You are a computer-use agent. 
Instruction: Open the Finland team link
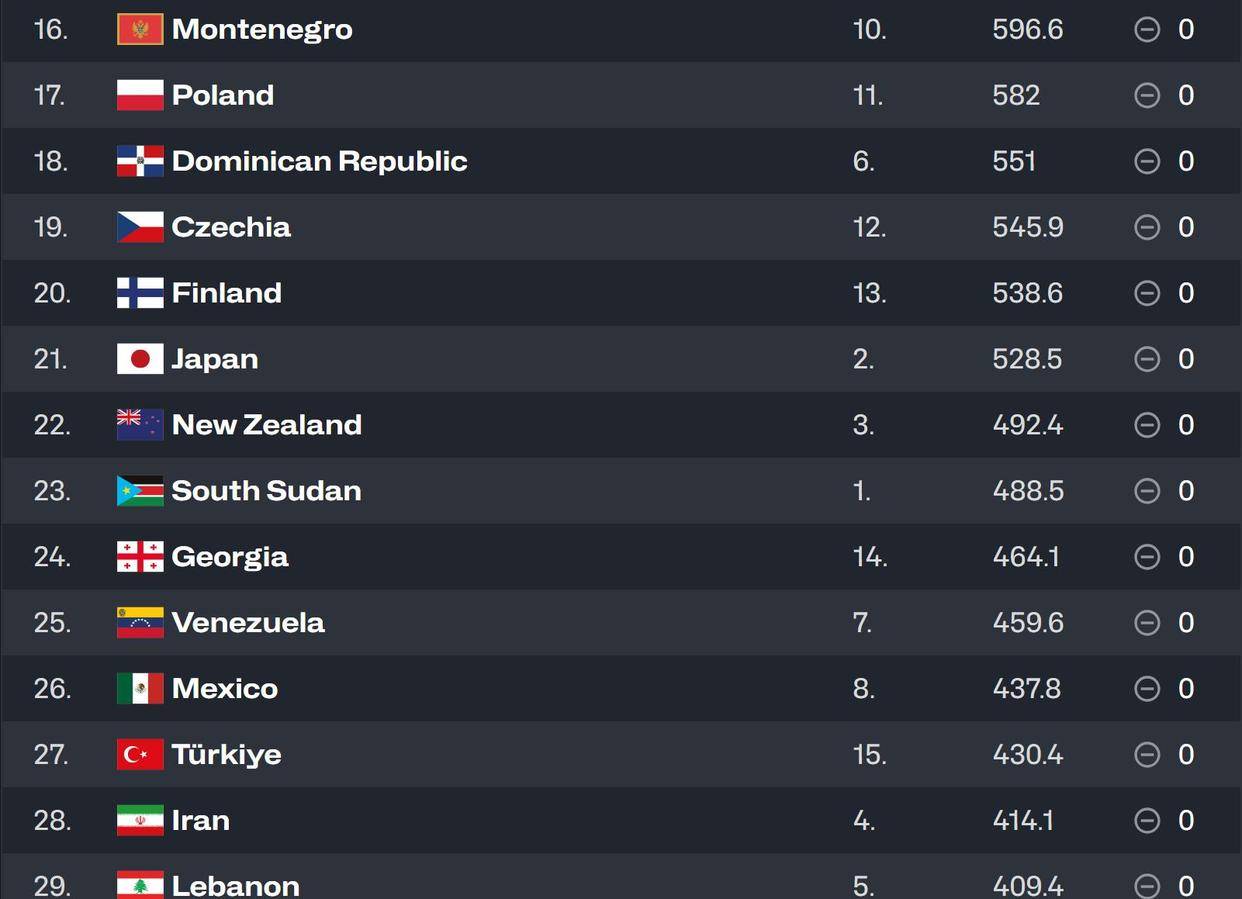tap(227, 293)
